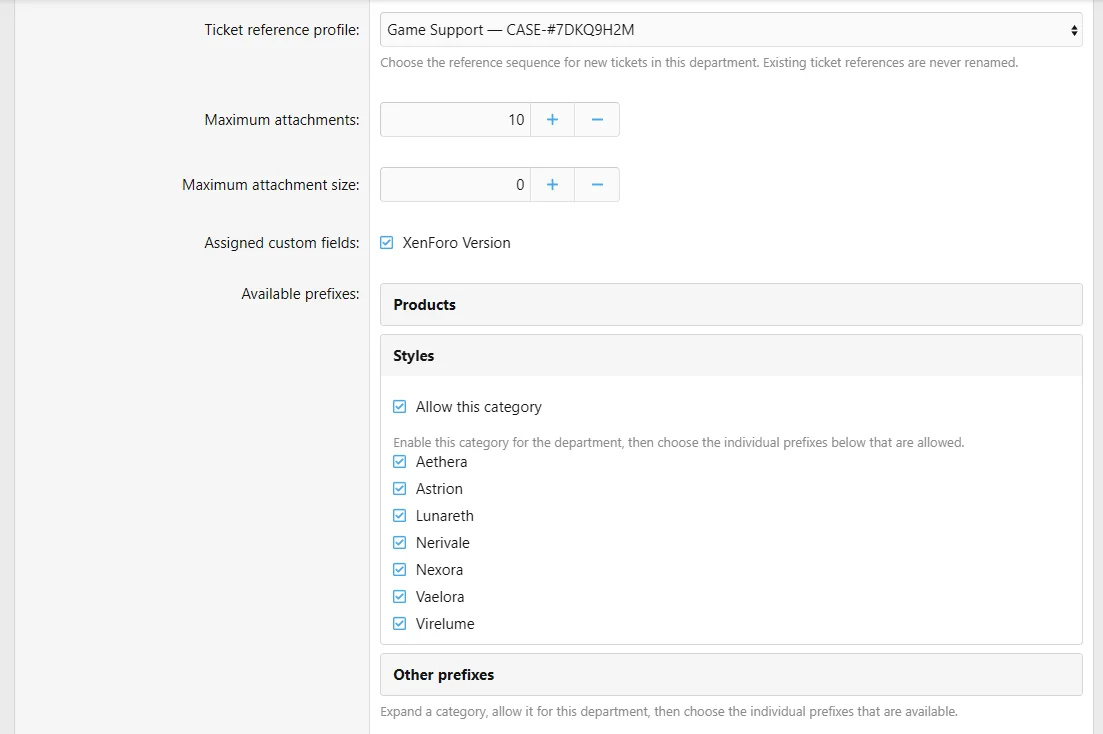Expand the Other prefixes category
This screenshot has height=734, width=1103.
(731, 674)
